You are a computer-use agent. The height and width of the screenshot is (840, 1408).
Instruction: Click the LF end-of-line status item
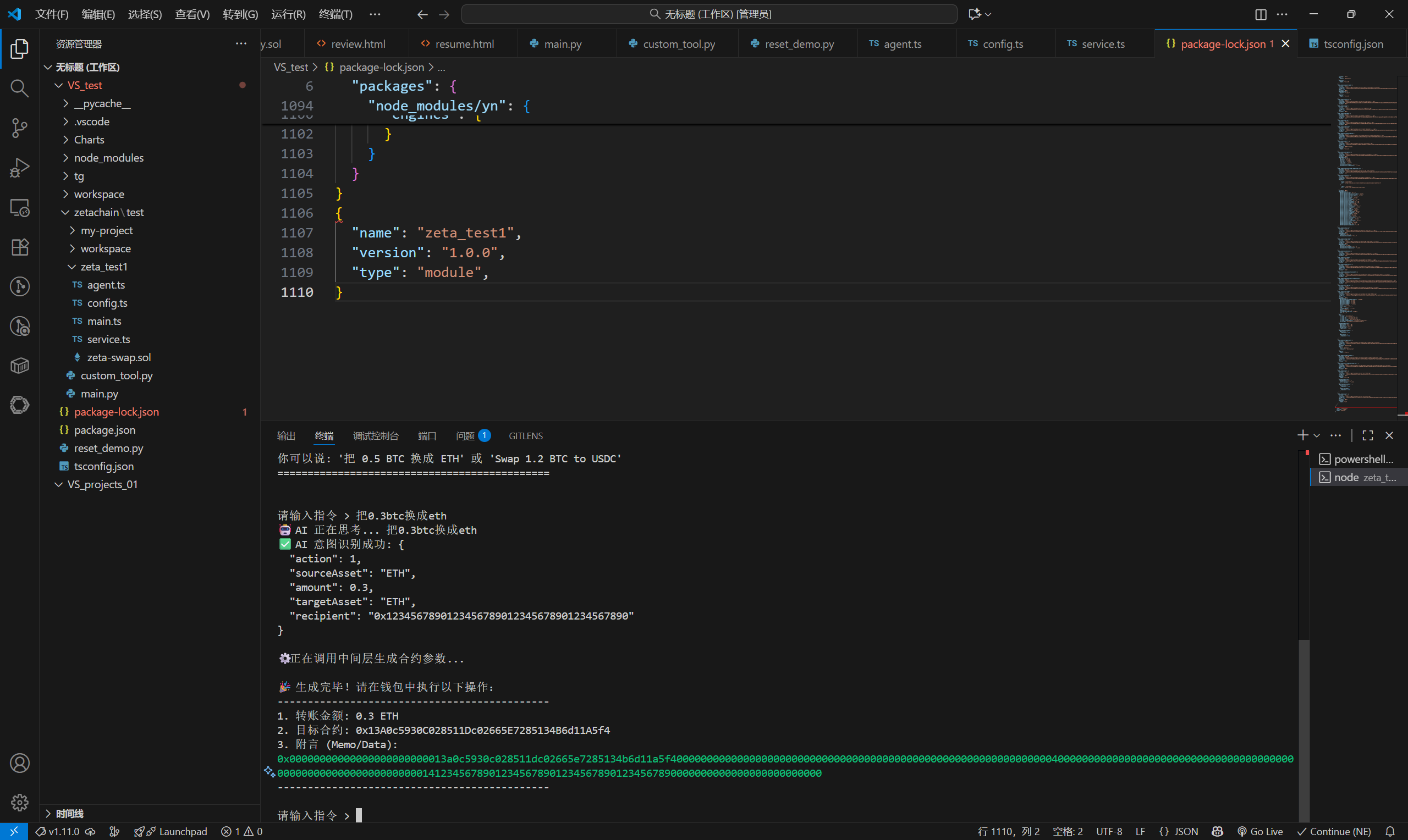tap(1140, 832)
